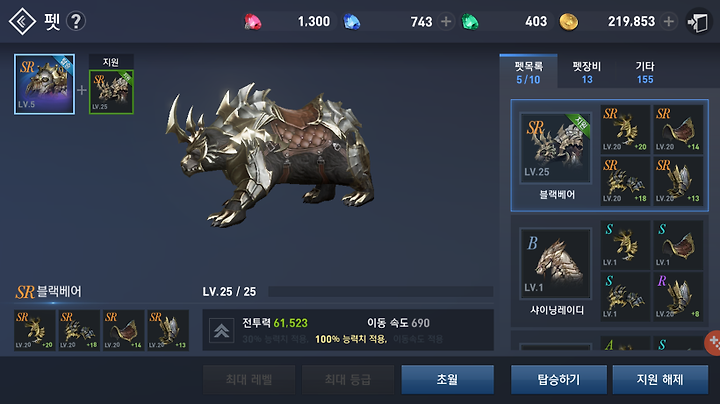
Task: Select the SR LV.5 riding pet slot
Action: coord(44,84)
